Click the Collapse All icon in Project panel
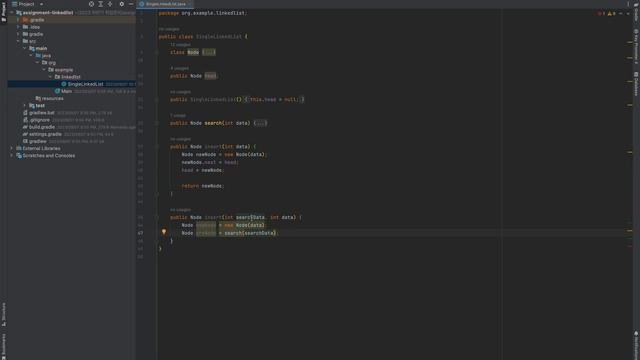Viewport: 640px width, 360px height. pos(110,4)
